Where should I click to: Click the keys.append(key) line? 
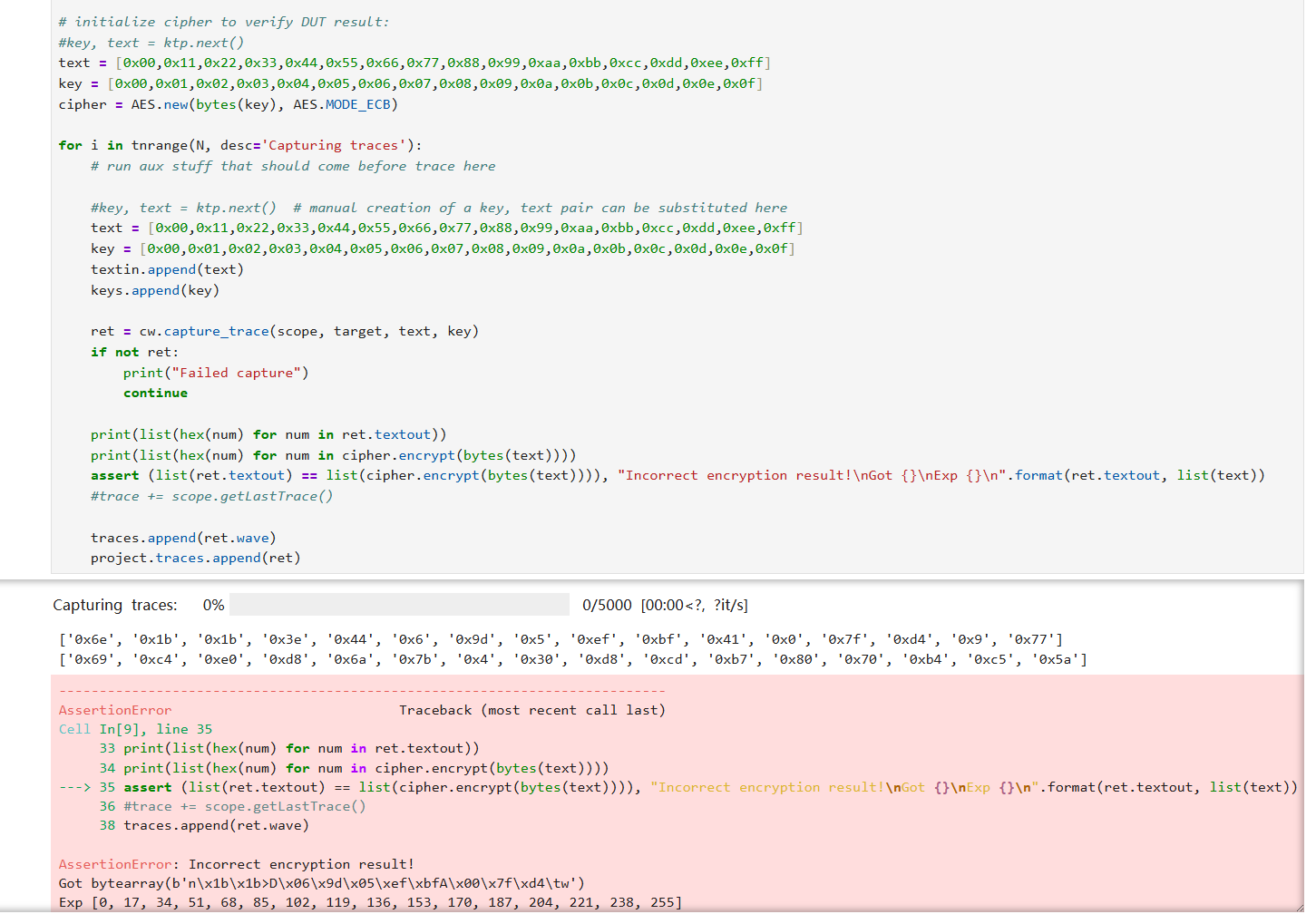[x=154, y=290]
